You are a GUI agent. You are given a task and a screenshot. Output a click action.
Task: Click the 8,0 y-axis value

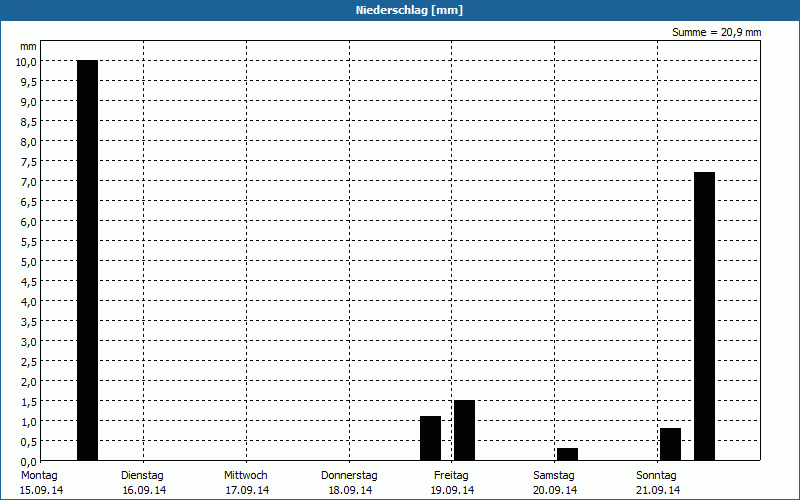[x=29, y=141]
